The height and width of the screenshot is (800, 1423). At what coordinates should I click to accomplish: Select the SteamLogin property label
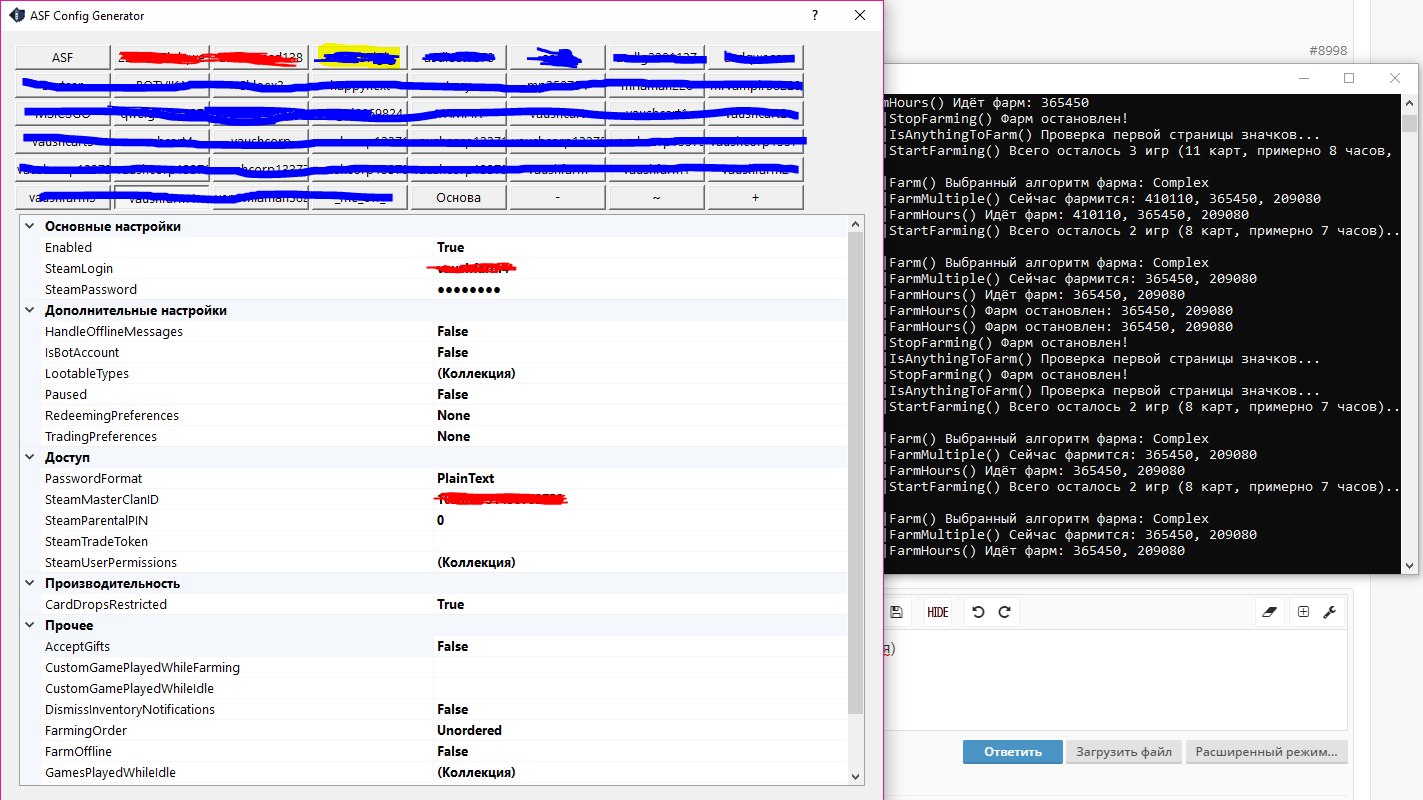(x=79, y=268)
